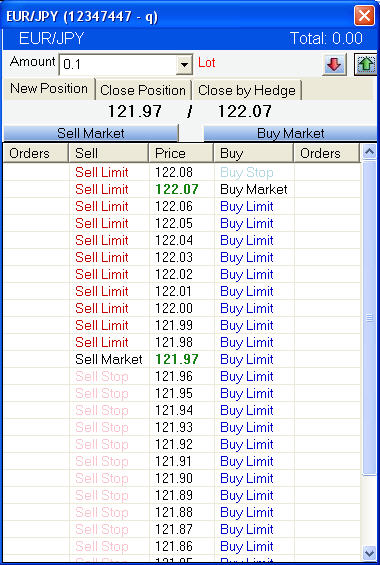
Task: Place Buy Limit at 122.06
Action: (x=247, y=206)
